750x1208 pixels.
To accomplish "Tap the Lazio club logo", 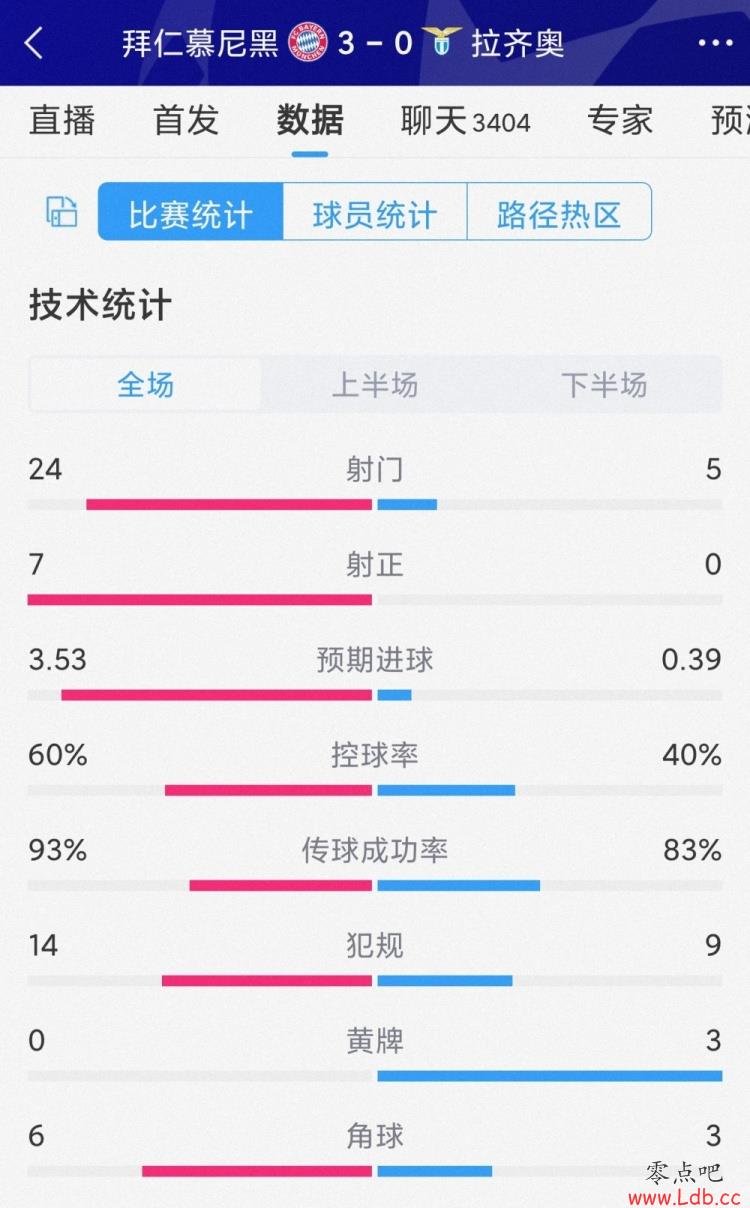I will (441, 42).
